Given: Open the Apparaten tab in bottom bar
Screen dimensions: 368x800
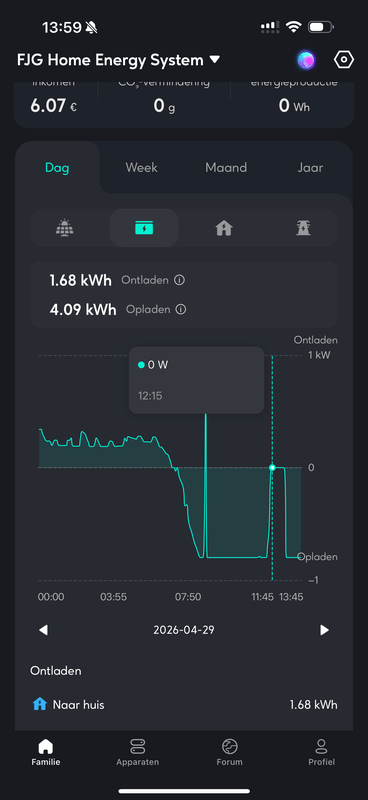Looking at the screenshot, I should point(138,752).
